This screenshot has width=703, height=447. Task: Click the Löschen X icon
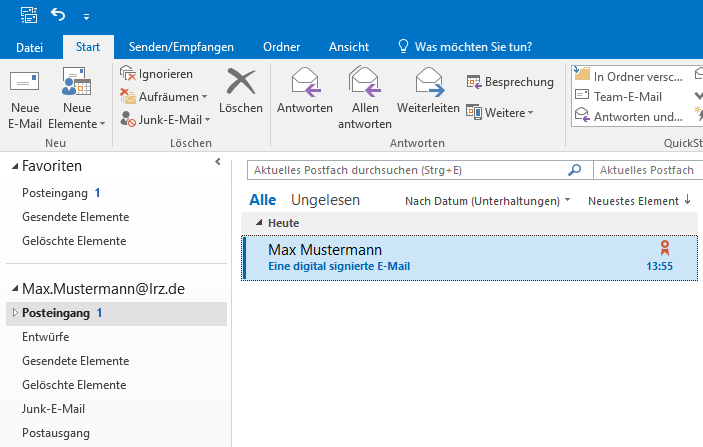pyautogui.click(x=240, y=82)
